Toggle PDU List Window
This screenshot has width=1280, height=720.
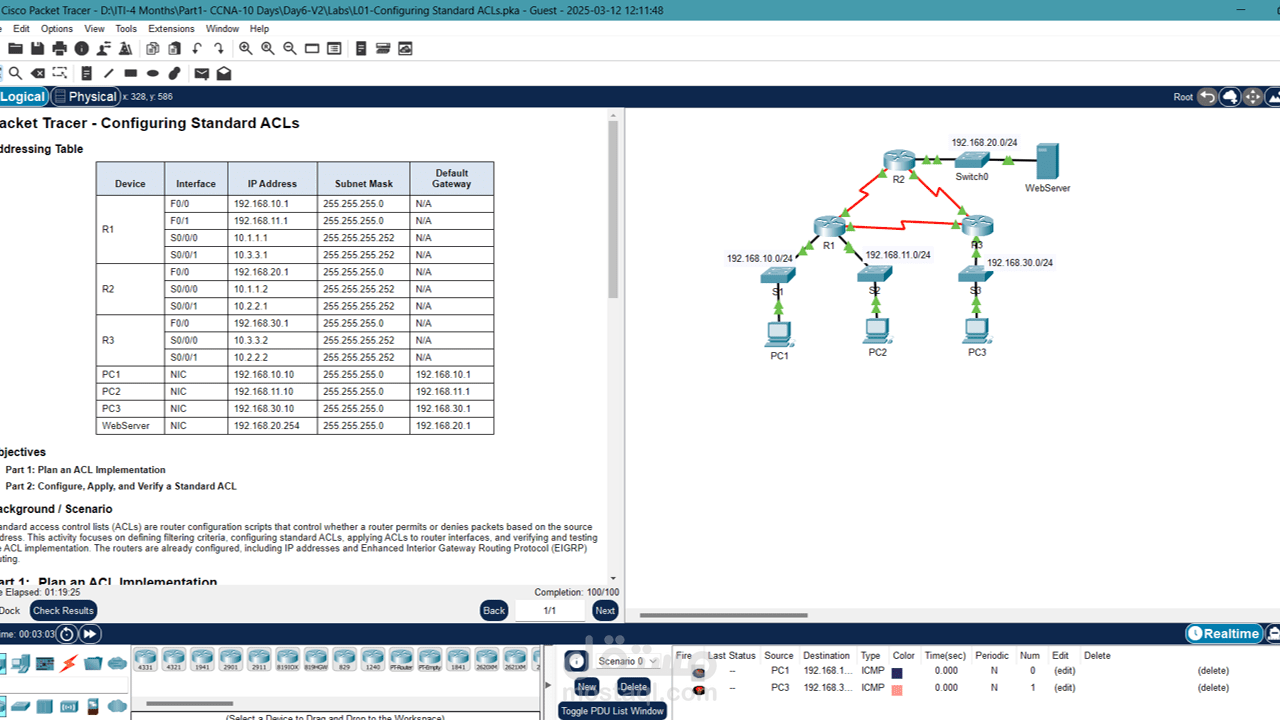(612, 711)
